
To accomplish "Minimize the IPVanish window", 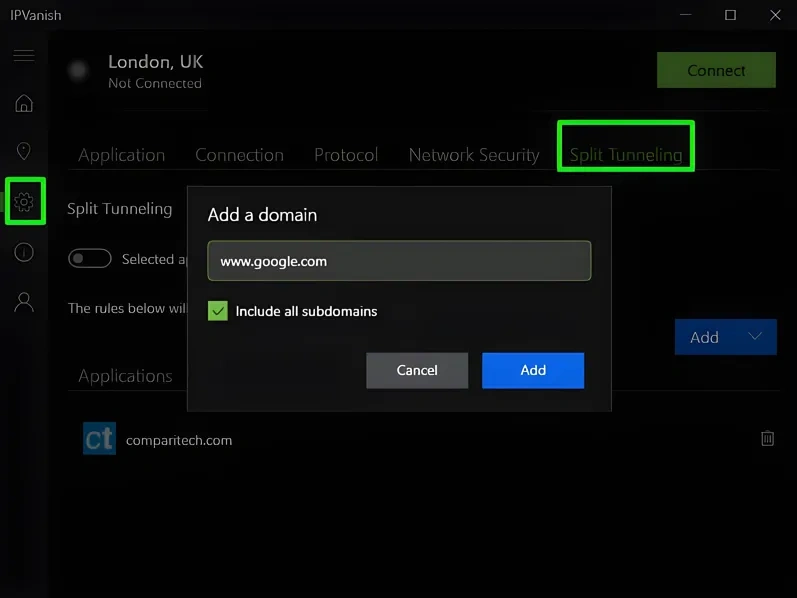I will pos(686,15).
